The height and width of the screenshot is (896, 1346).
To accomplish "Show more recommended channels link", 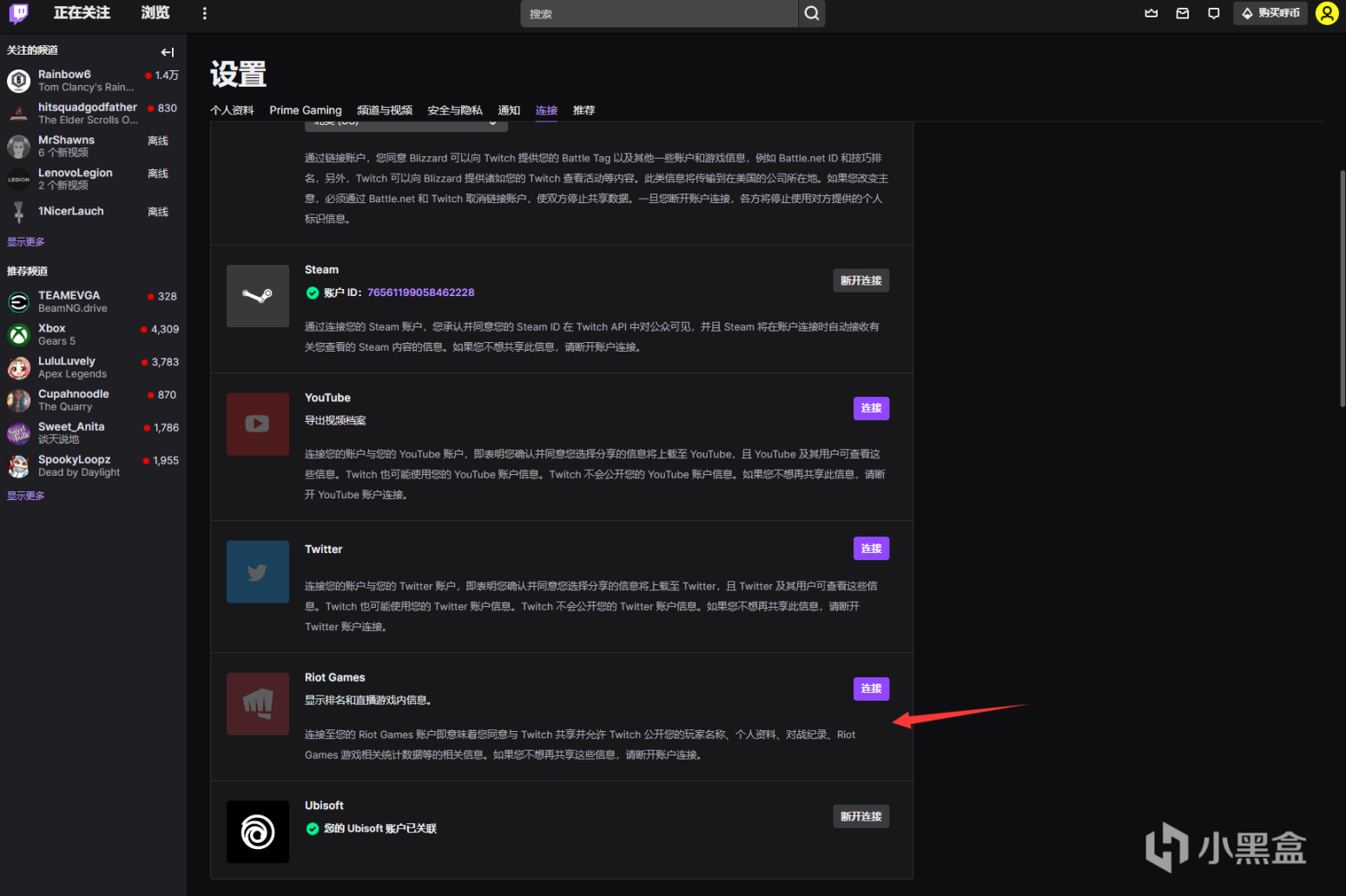I will coord(26,496).
